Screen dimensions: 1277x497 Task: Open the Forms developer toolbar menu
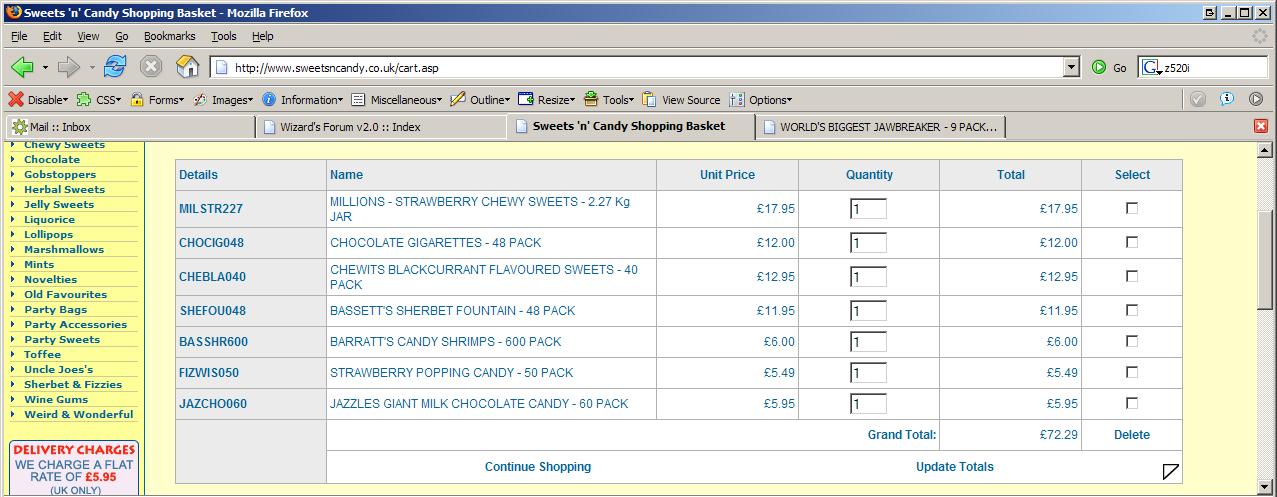157,100
